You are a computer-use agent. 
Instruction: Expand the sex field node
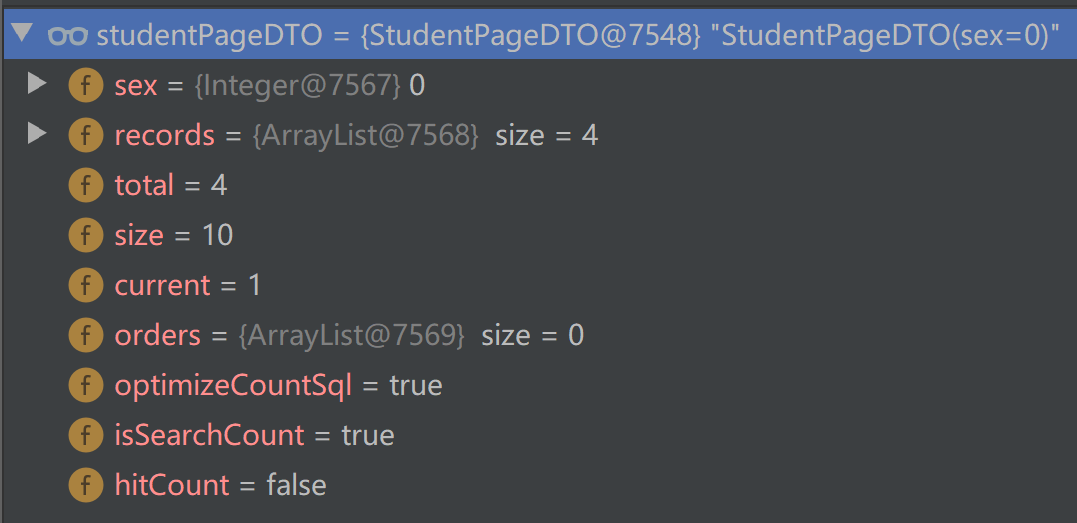coord(36,84)
